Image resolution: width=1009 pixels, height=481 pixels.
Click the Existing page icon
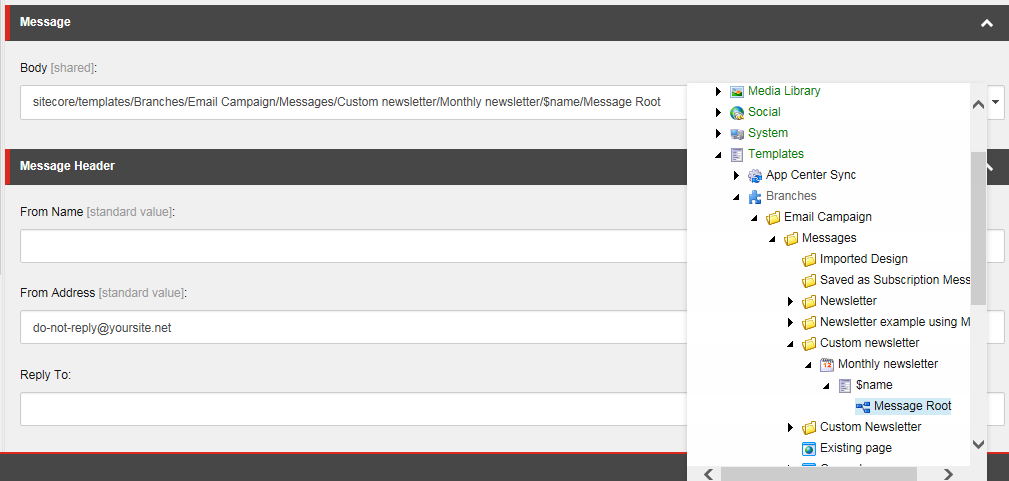tap(809, 448)
